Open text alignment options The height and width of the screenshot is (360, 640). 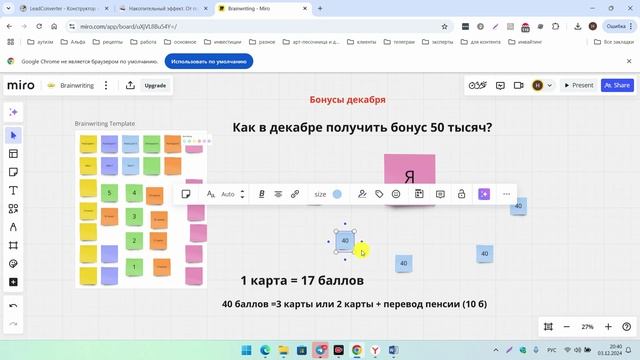[278, 194]
